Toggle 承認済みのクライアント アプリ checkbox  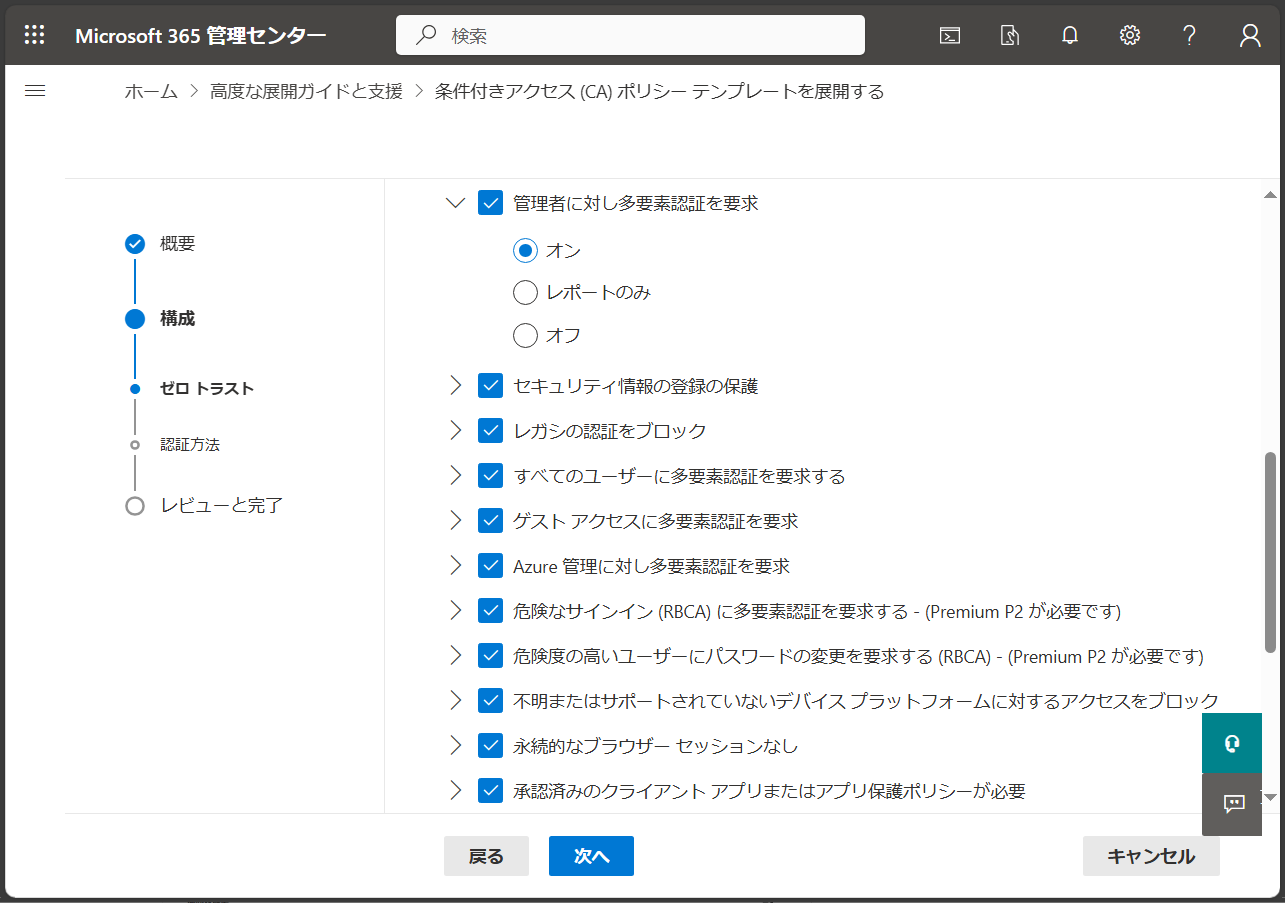click(x=490, y=791)
